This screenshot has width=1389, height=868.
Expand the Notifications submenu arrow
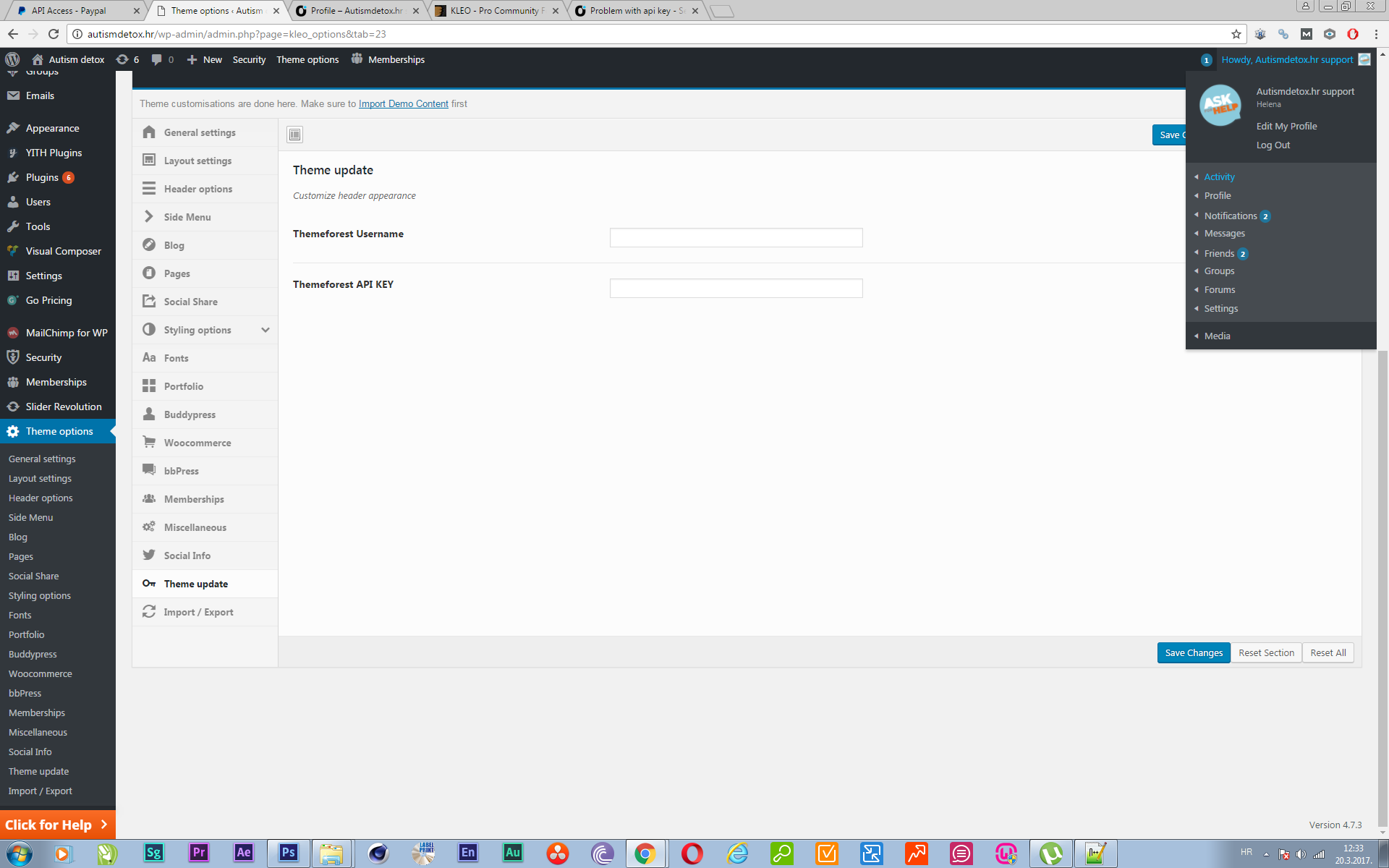coord(1196,216)
